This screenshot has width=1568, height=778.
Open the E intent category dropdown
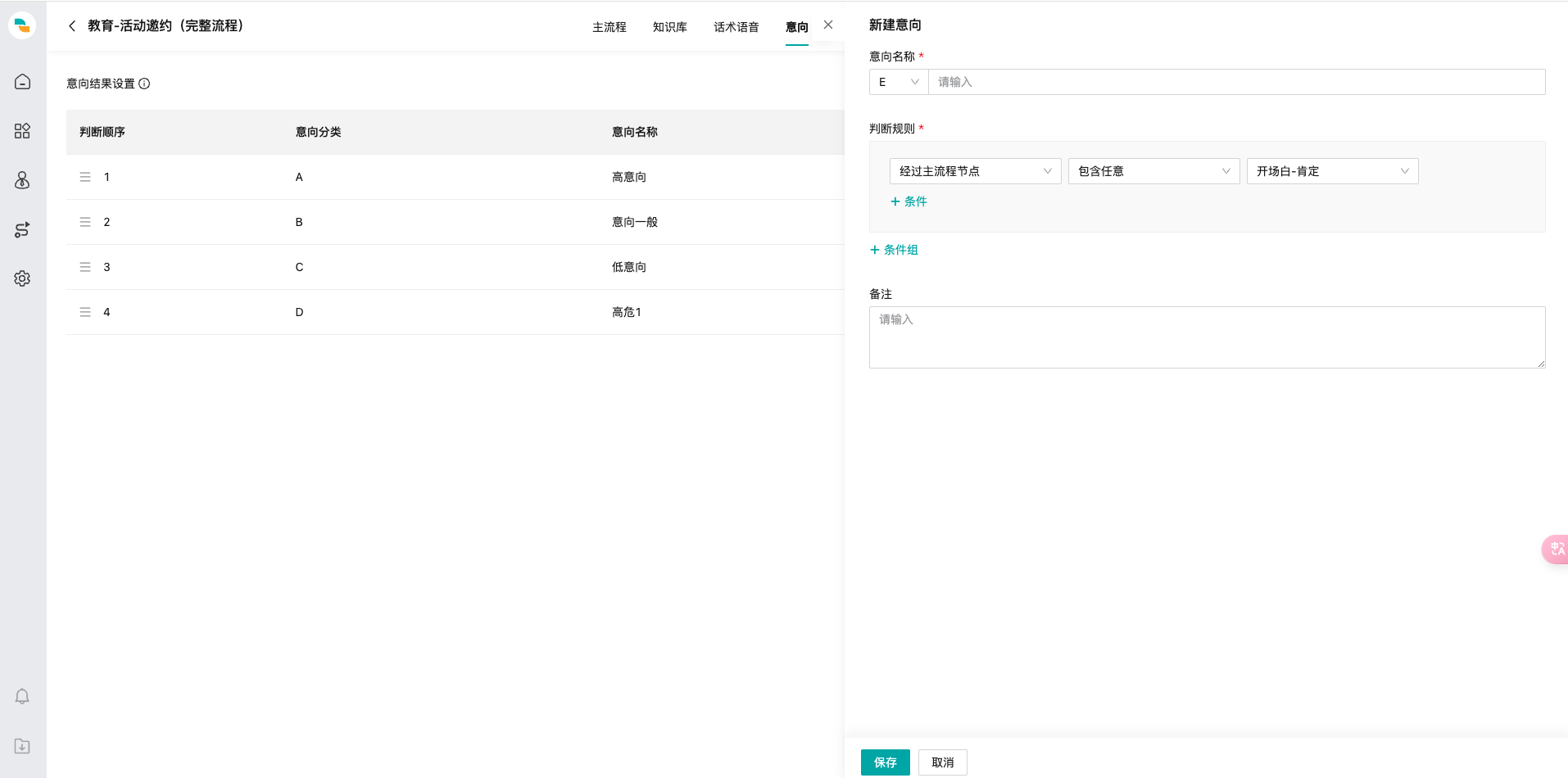pos(899,82)
